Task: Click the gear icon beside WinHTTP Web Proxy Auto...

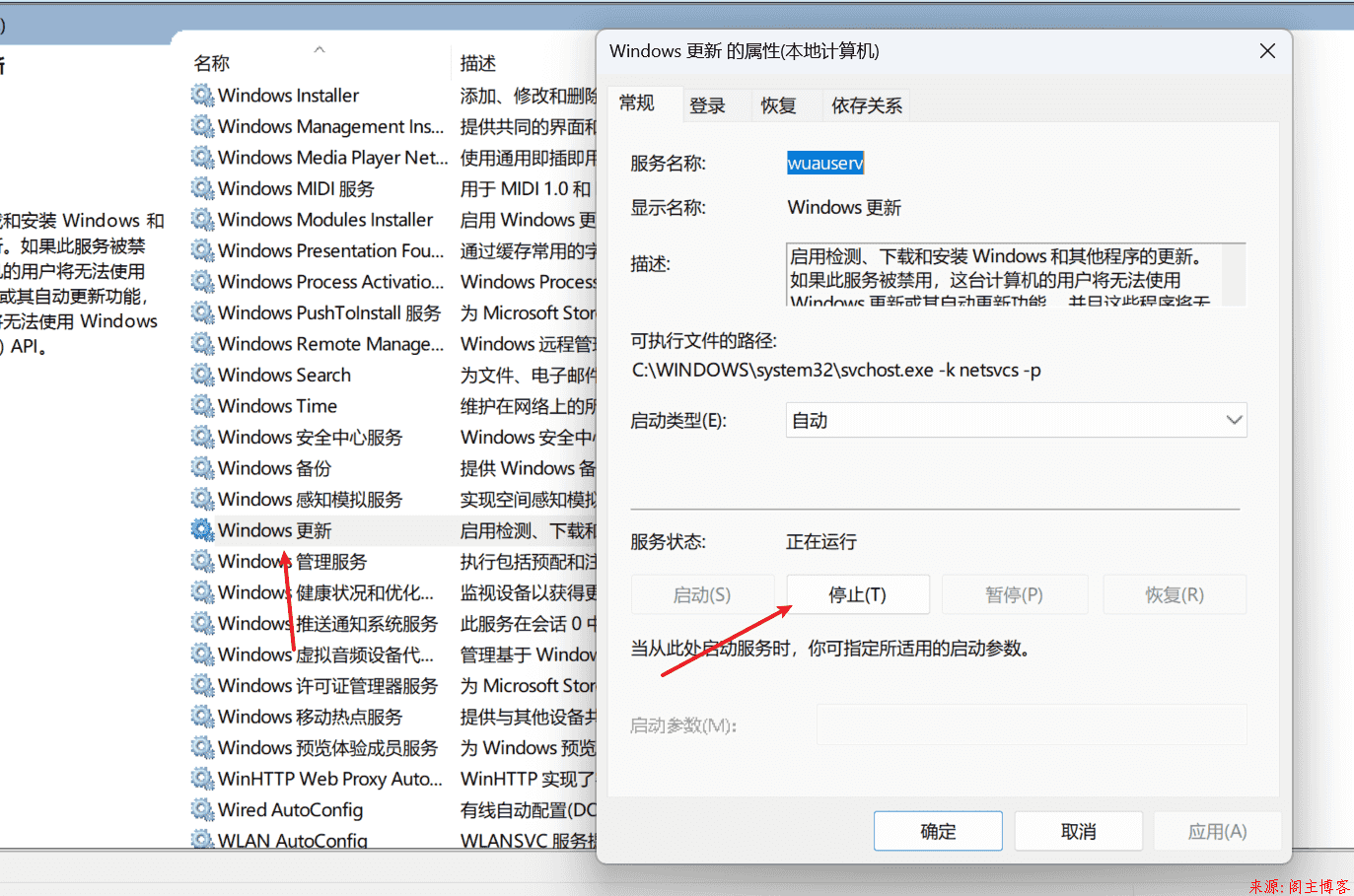Action: tap(202, 779)
